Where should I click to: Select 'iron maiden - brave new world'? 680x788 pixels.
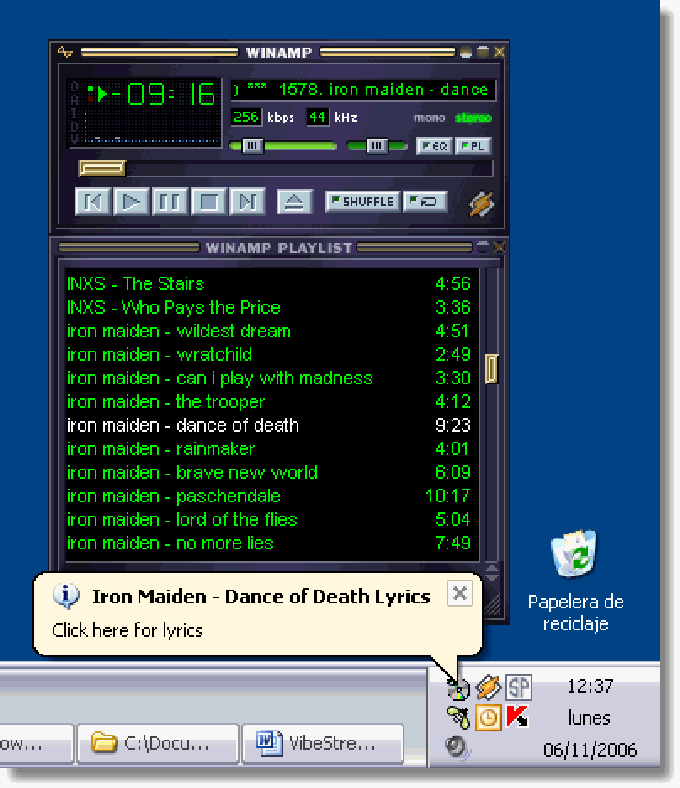point(269,472)
